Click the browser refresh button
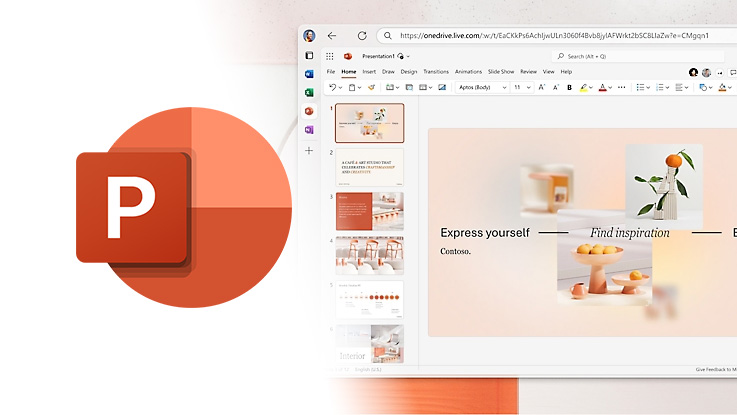Screen dimensions: 737x415 tap(361, 36)
